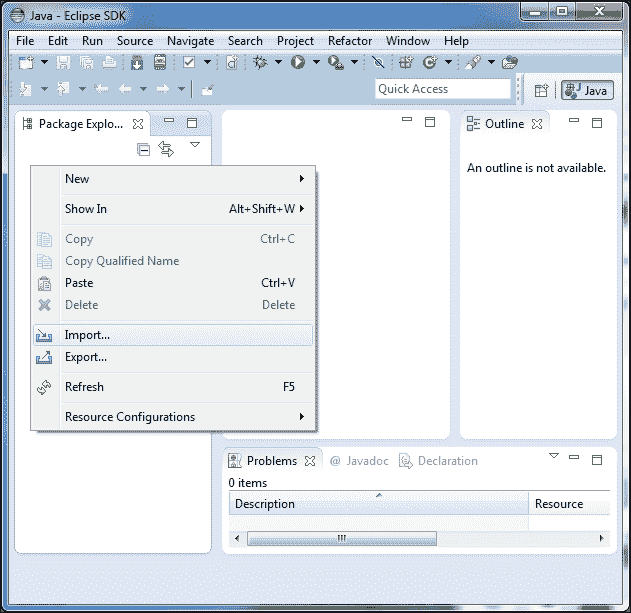
Task: Toggle Link with Editor in Package Explorer
Action: click(x=166, y=149)
